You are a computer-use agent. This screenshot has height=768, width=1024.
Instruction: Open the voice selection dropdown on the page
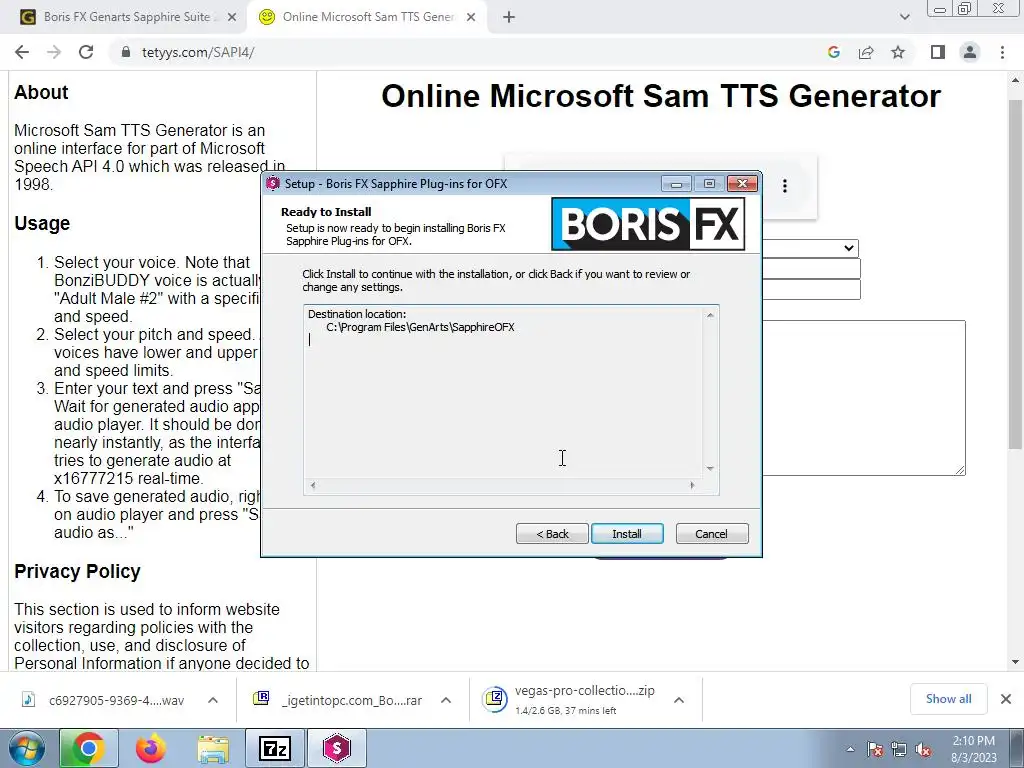coord(810,248)
